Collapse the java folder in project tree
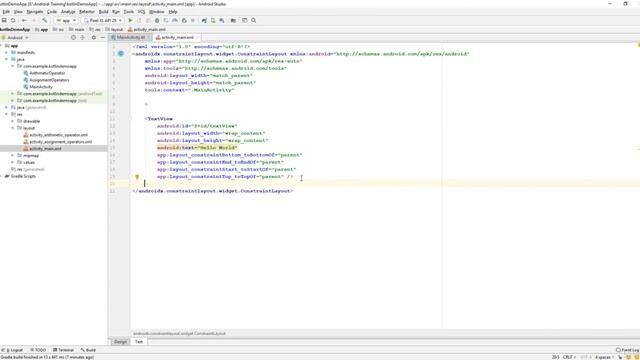The height and width of the screenshot is (360, 640). 6,59
